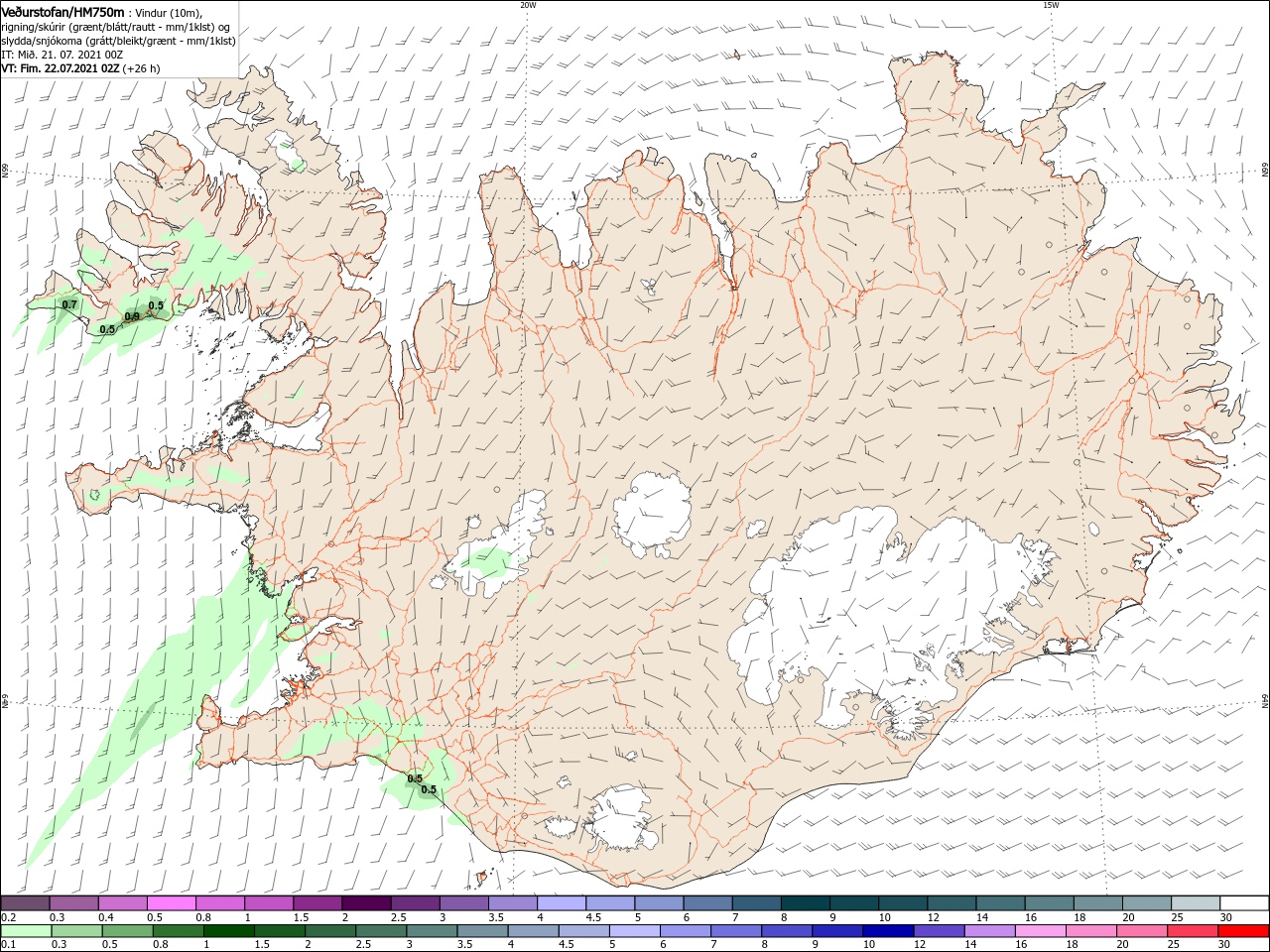Select the pale grey 25 legend swatch
Viewport: 1270px width, 952px height.
1196,903
